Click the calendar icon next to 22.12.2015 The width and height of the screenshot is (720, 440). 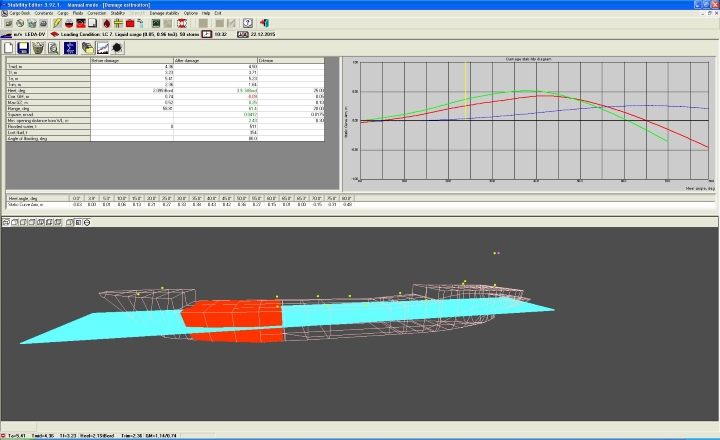click(x=242, y=34)
